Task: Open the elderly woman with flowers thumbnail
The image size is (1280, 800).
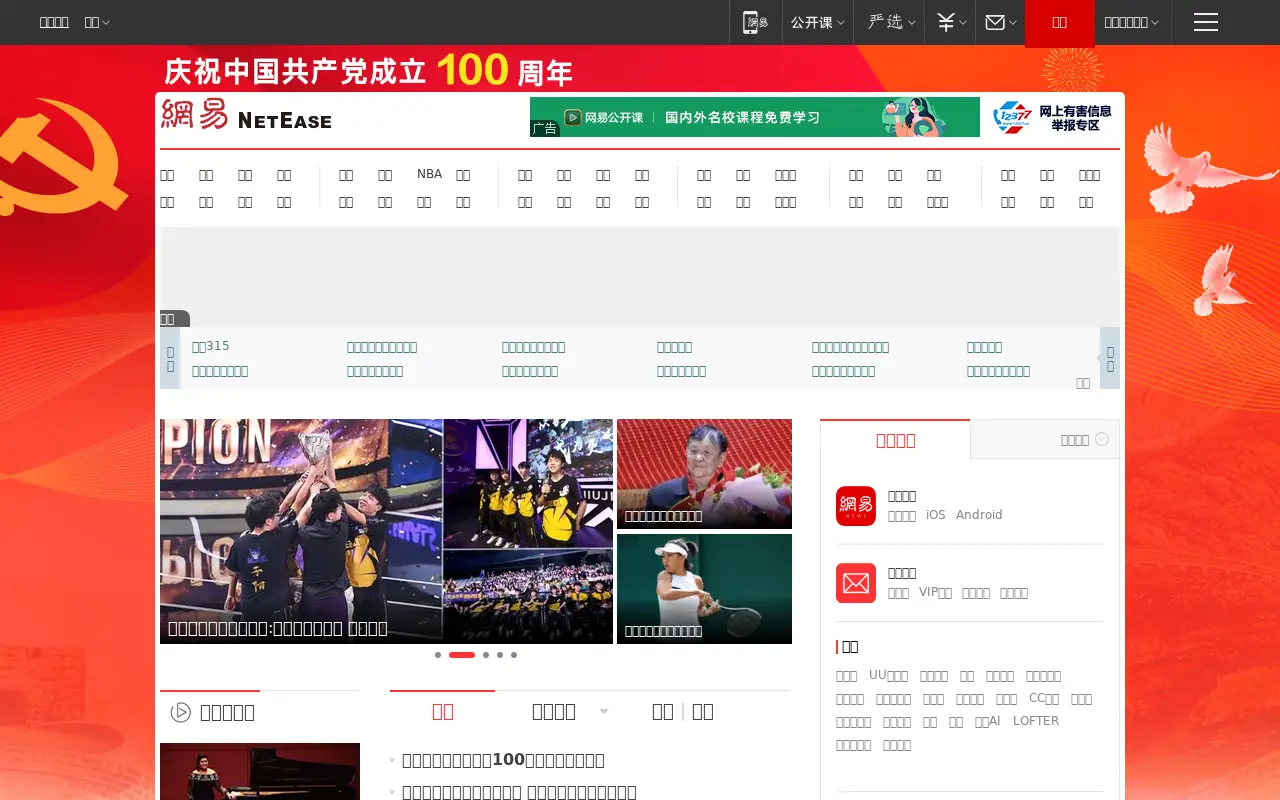Action: [x=704, y=474]
